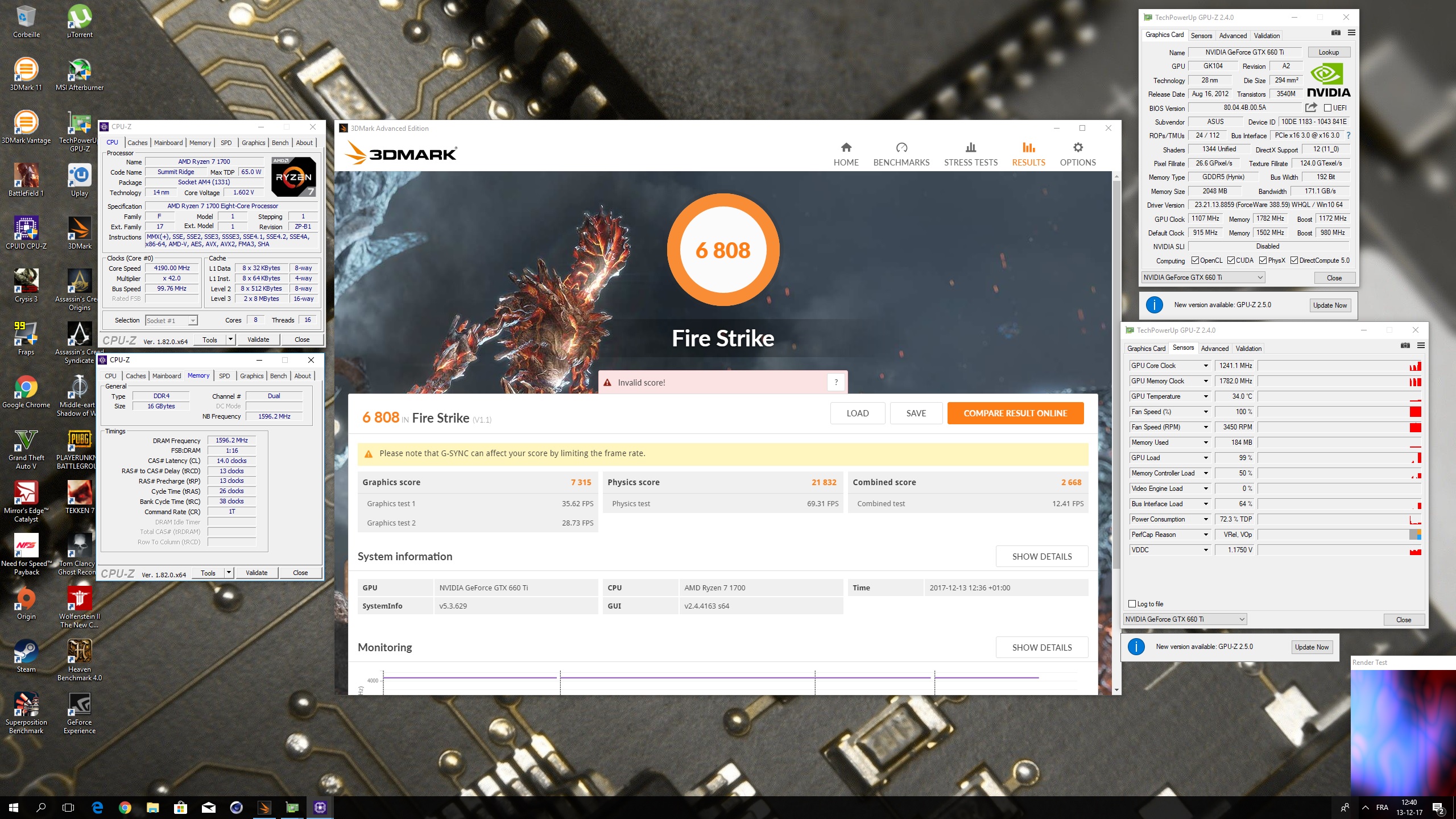The image size is (1456, 819).
Task: Open 3DMark OPTIONS gear
Action: [x=1078, y=154]
